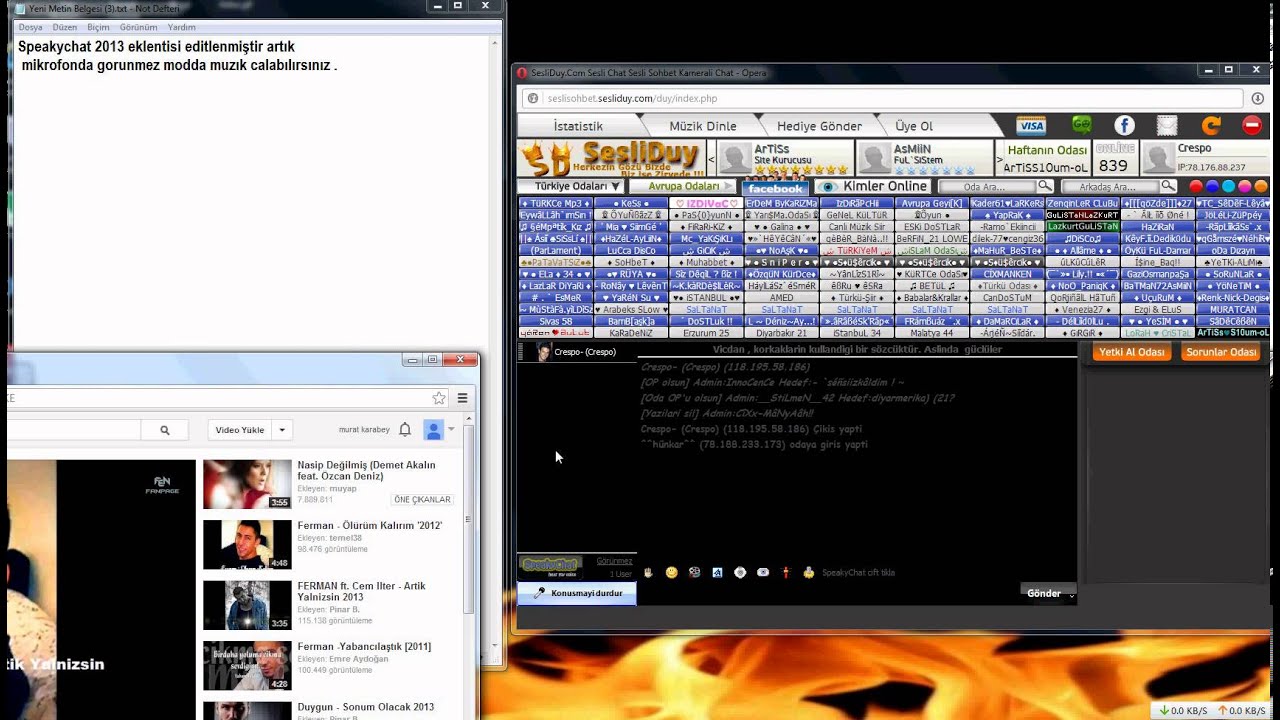The width and height of the screenshot is (1280, 720).
Task: Click the Yetki Al Odası button
Action: [x=1132, y=352]
